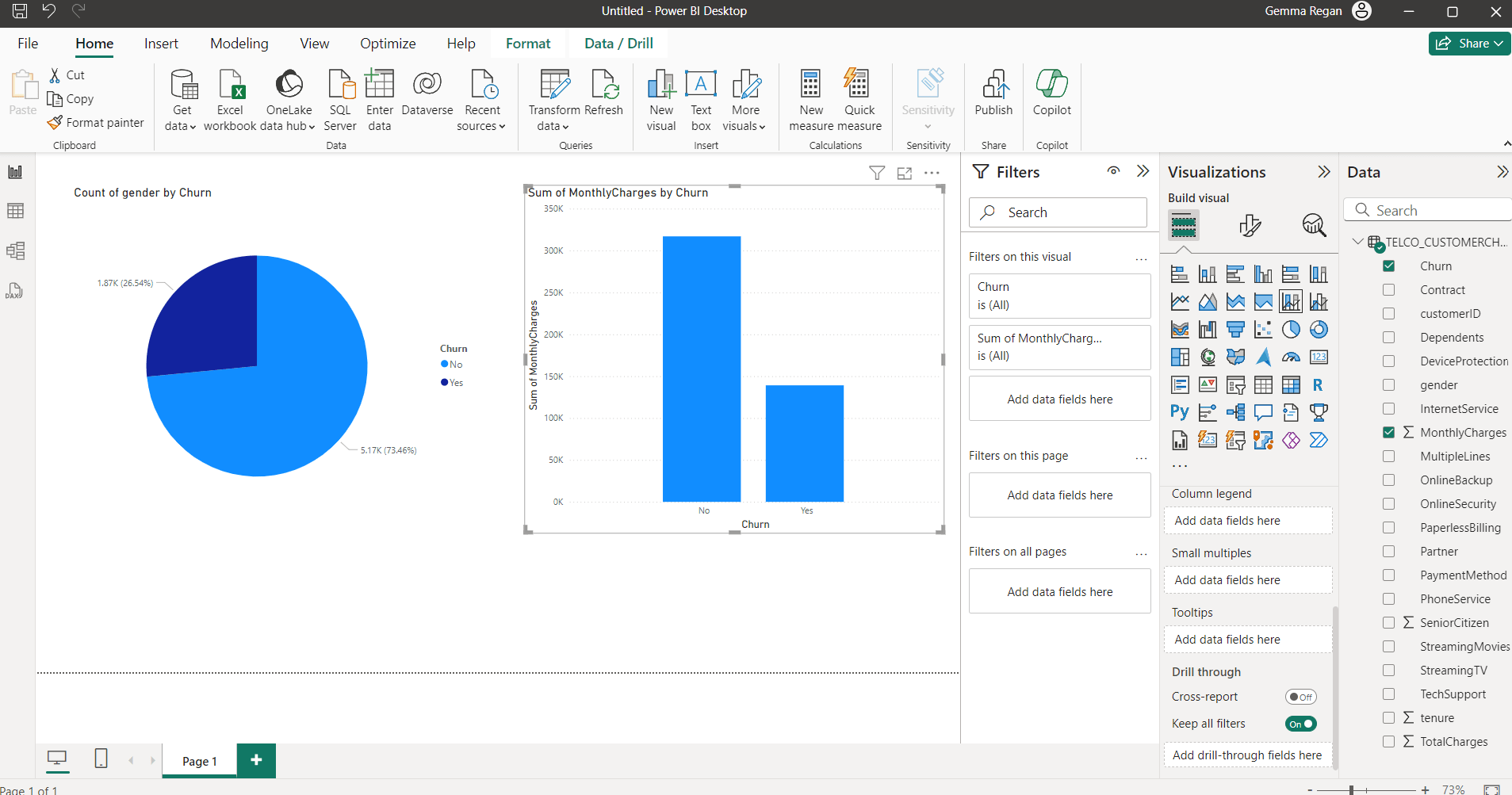Select the Gauge visualization icon
1512x795 pixels.
(x=1291, y=357)
